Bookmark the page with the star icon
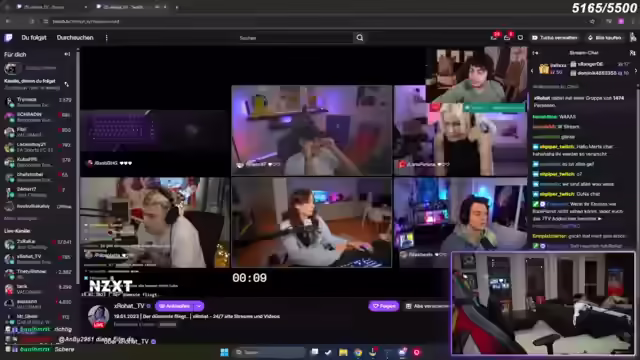 pos(592,21)
